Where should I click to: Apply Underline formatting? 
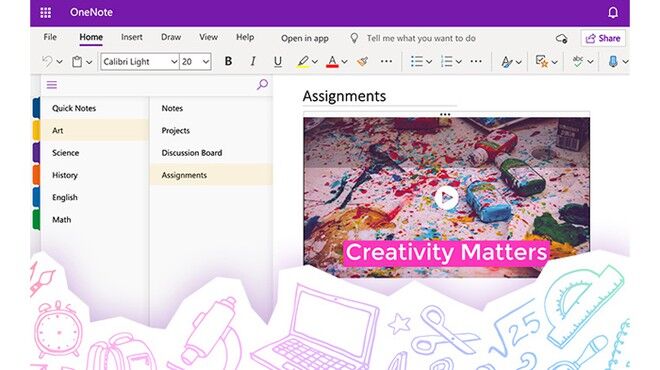tap(277, 62)
